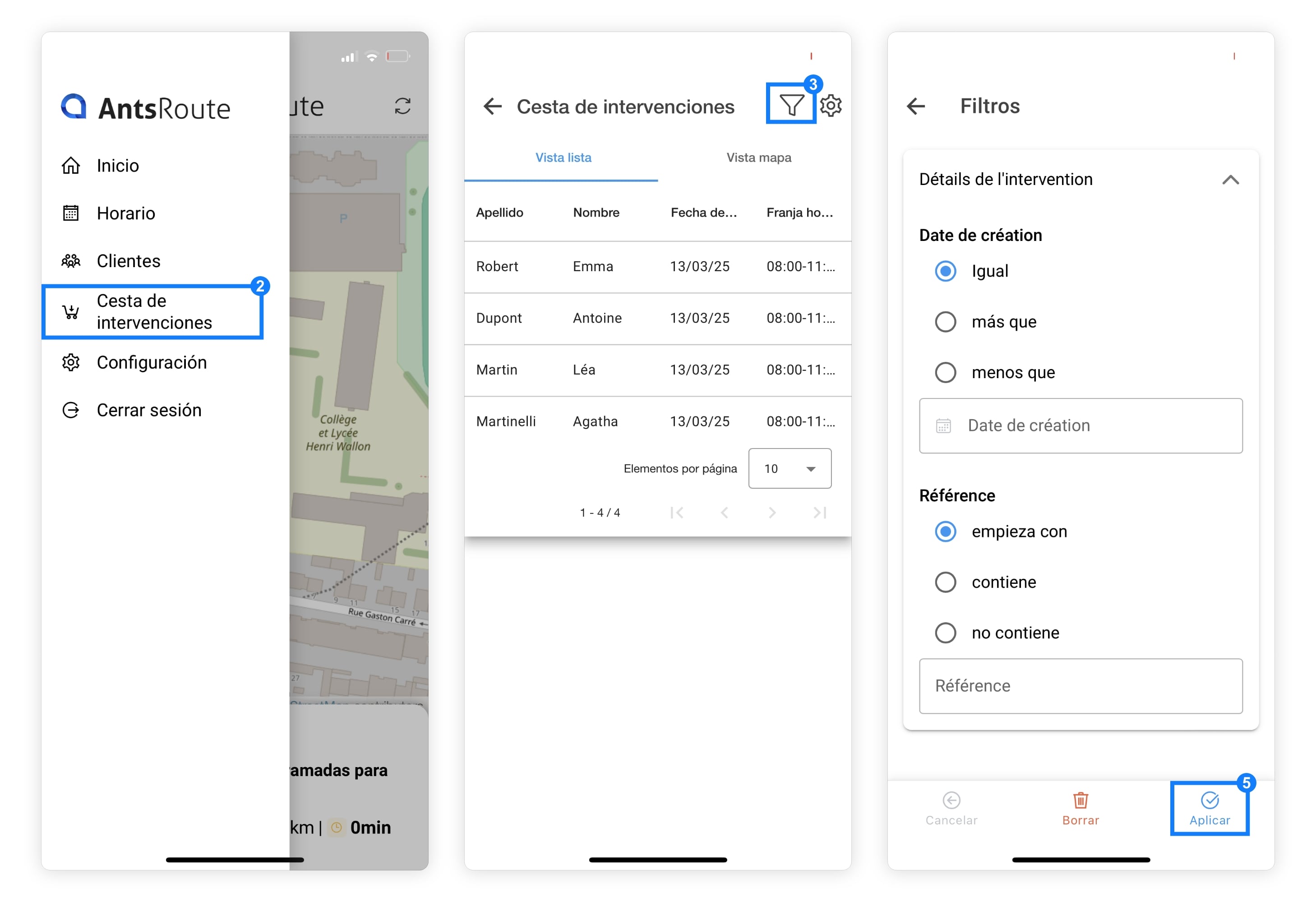Open settings gear next to filter icon

831,105
